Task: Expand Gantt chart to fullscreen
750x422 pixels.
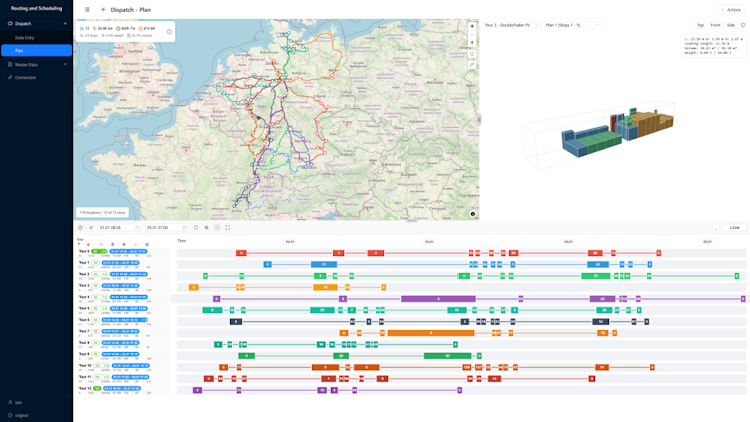Action: tap(228, 228)
